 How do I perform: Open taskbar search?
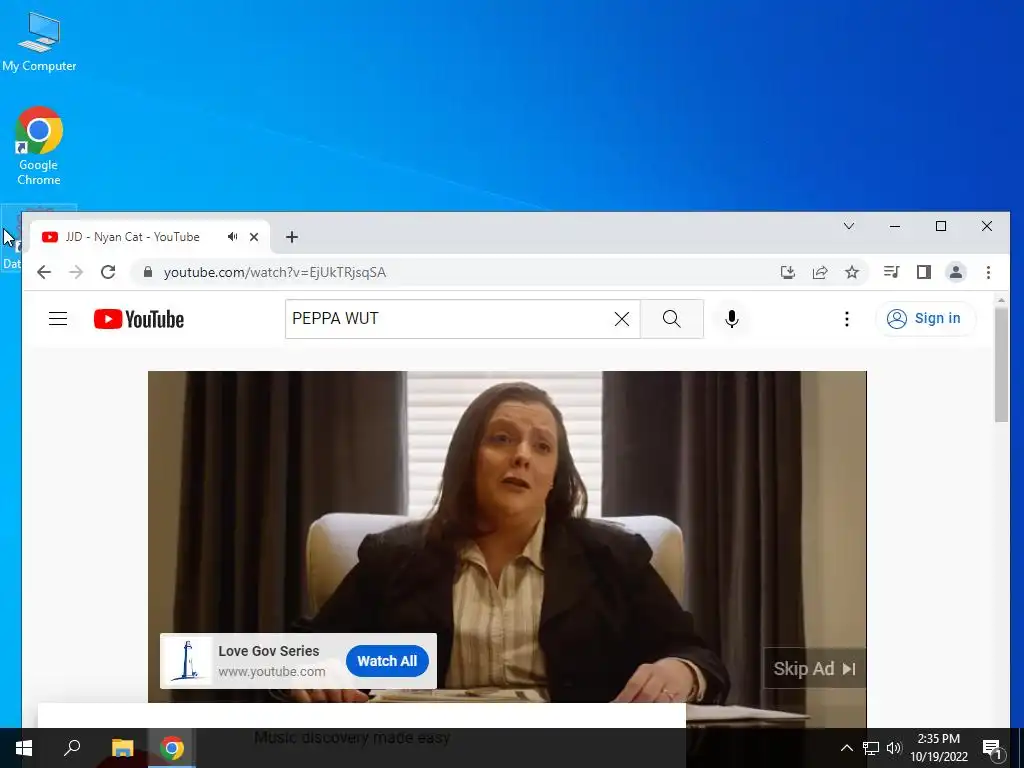pos(72,748)
